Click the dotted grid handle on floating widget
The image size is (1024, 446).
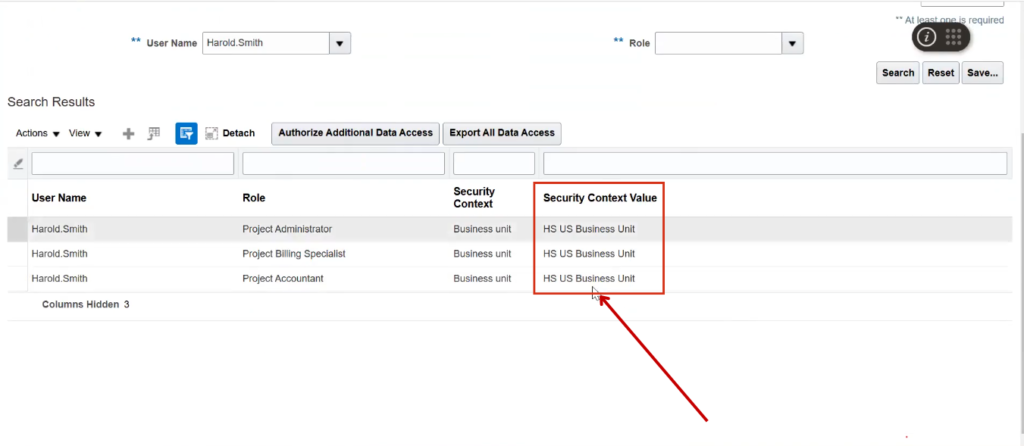[954, 37]
